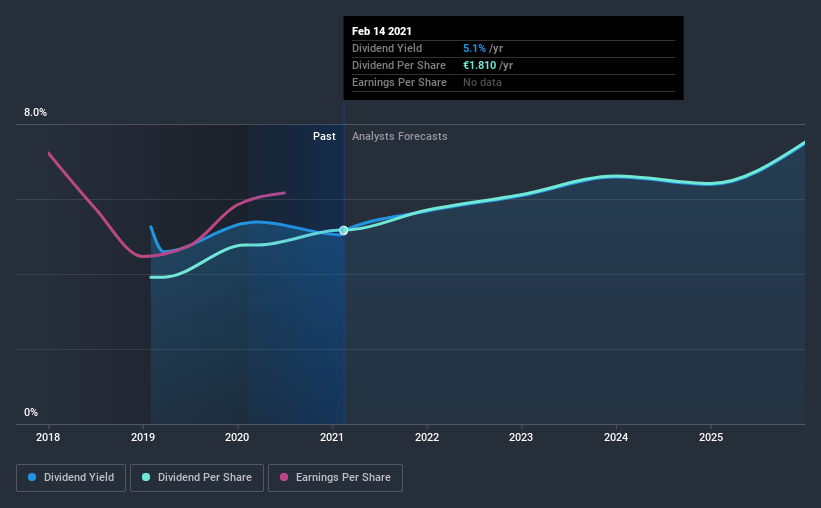The image size is (821, 508).
Task: Toggle the Earnings Per Share legend button
Action: point(335,478)
